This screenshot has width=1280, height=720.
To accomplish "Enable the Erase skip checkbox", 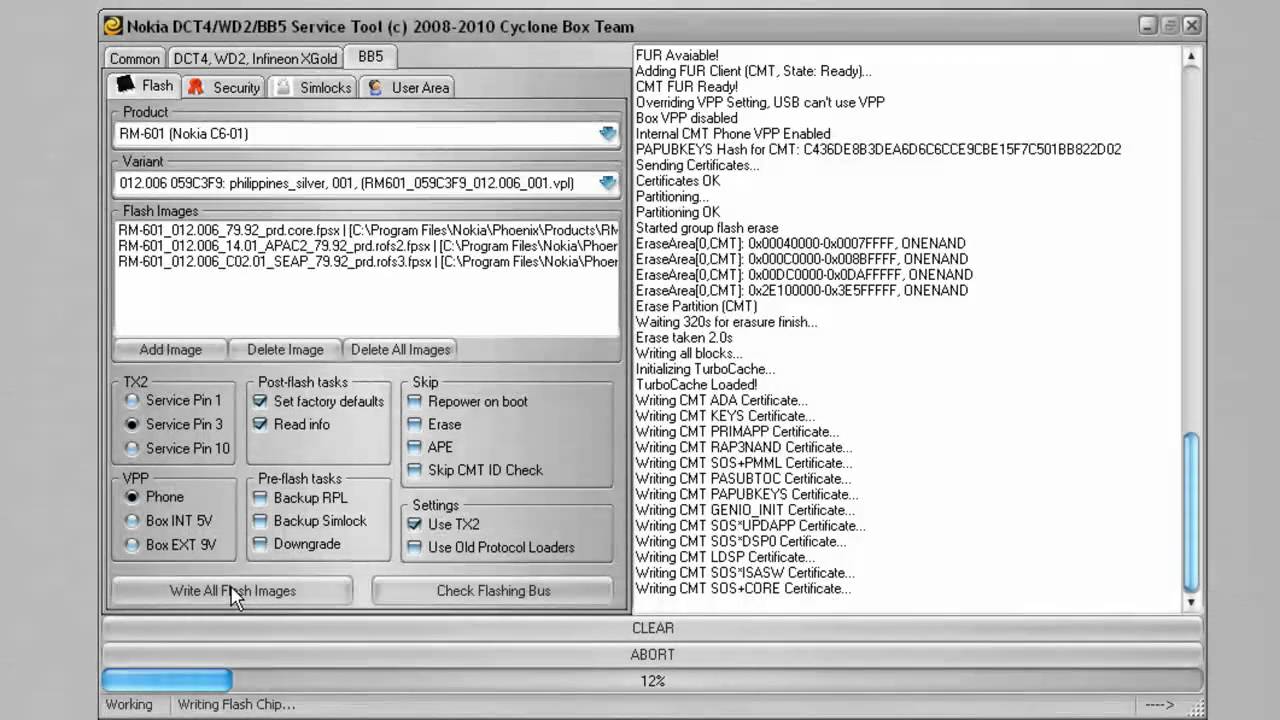I will coord(414,424).
